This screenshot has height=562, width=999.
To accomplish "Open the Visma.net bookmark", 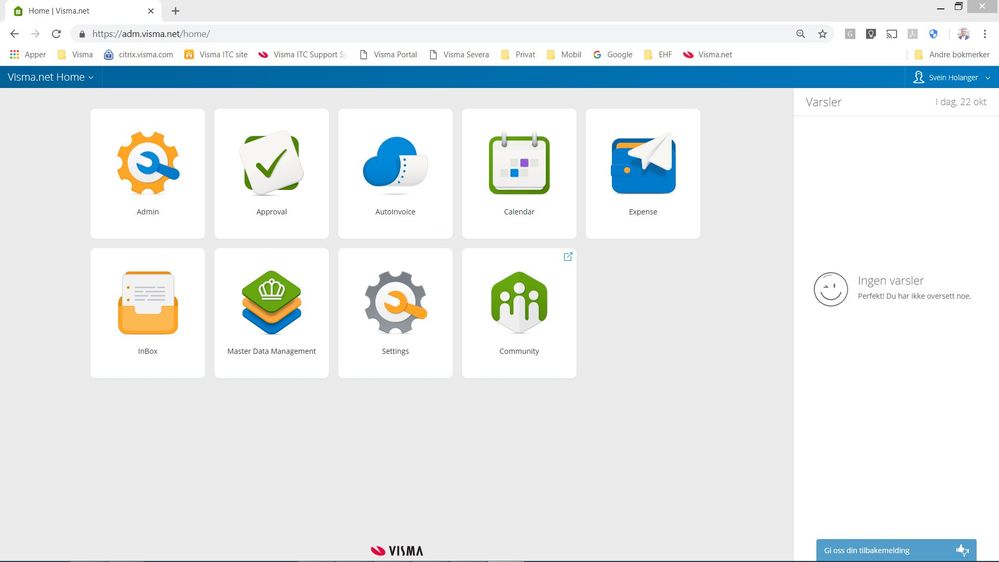I will 707,55.
